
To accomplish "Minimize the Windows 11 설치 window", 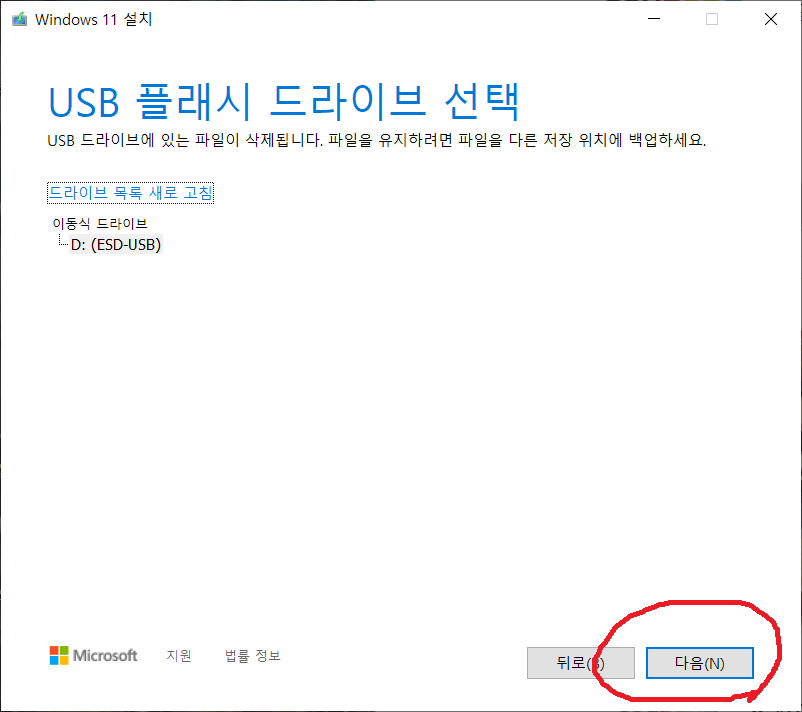I will [x=654, y=19].
